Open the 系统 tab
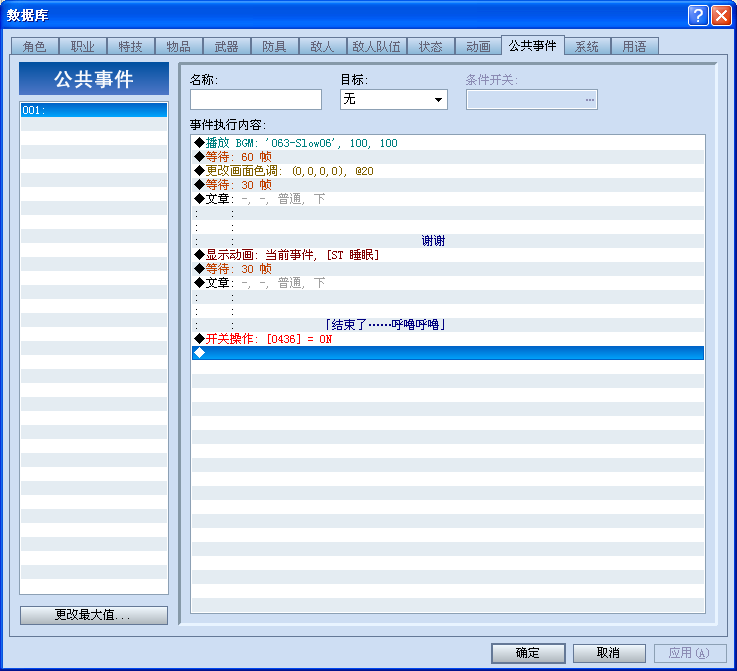The width and height of the screenshot is (737, 671). pos(587,46)
